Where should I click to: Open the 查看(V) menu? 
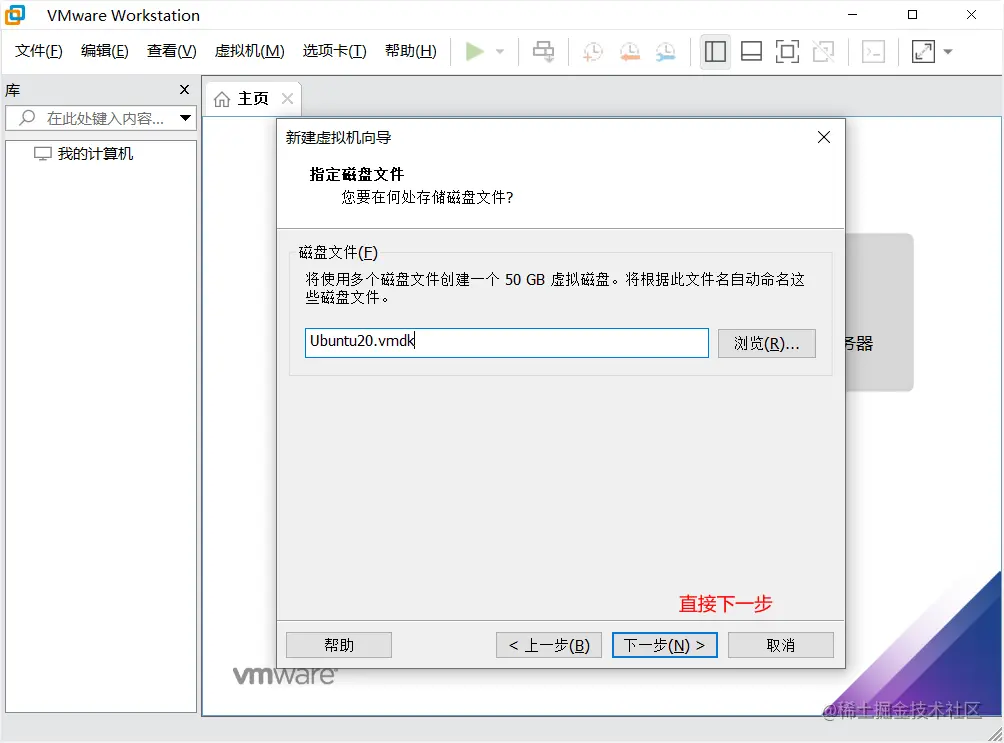pos(172,51)
